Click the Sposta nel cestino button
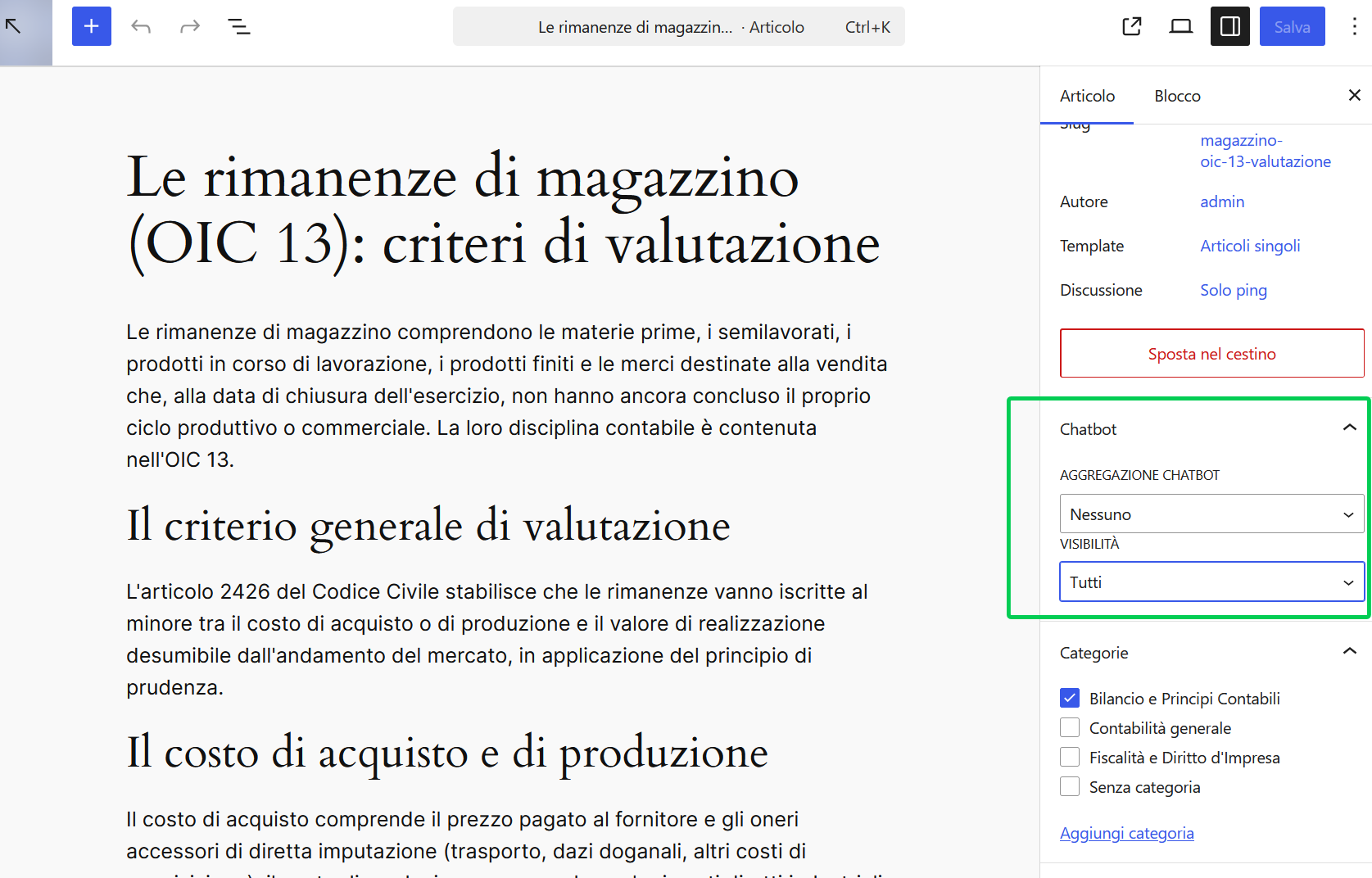The width and height of the screenshot is (1372, 878). click(1212, 354)
